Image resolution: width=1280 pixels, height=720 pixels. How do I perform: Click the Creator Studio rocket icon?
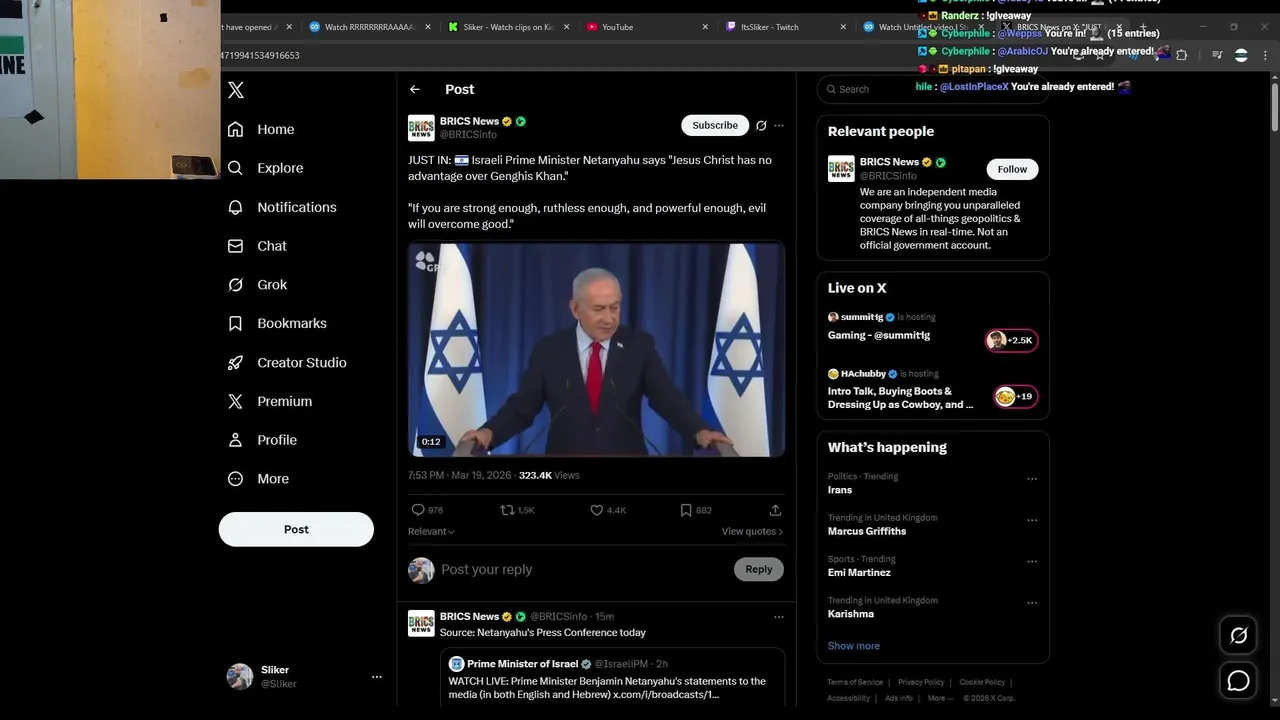pos(236,362)
